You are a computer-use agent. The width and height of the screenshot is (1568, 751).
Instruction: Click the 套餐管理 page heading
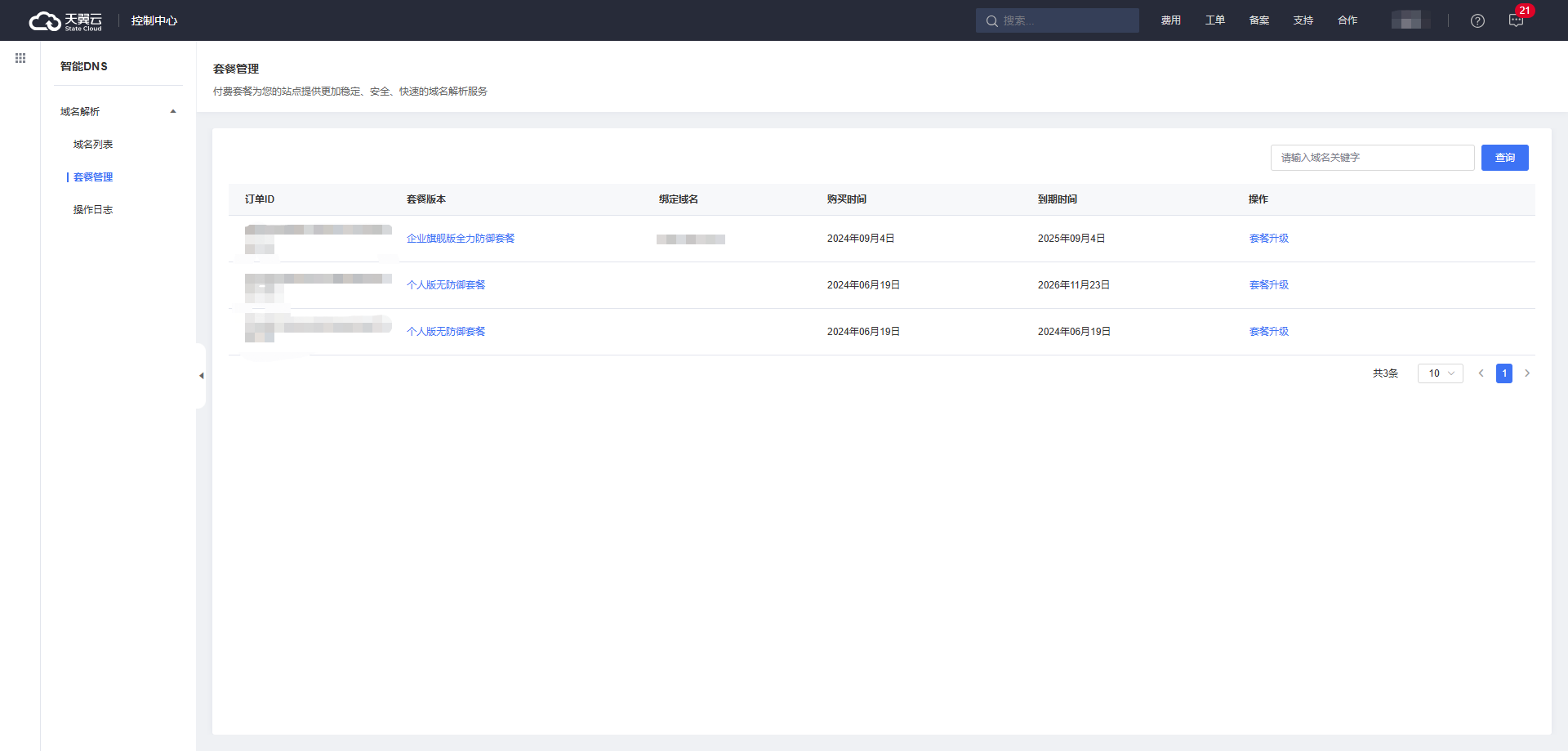pyautogui.click(x=236, y=69)
